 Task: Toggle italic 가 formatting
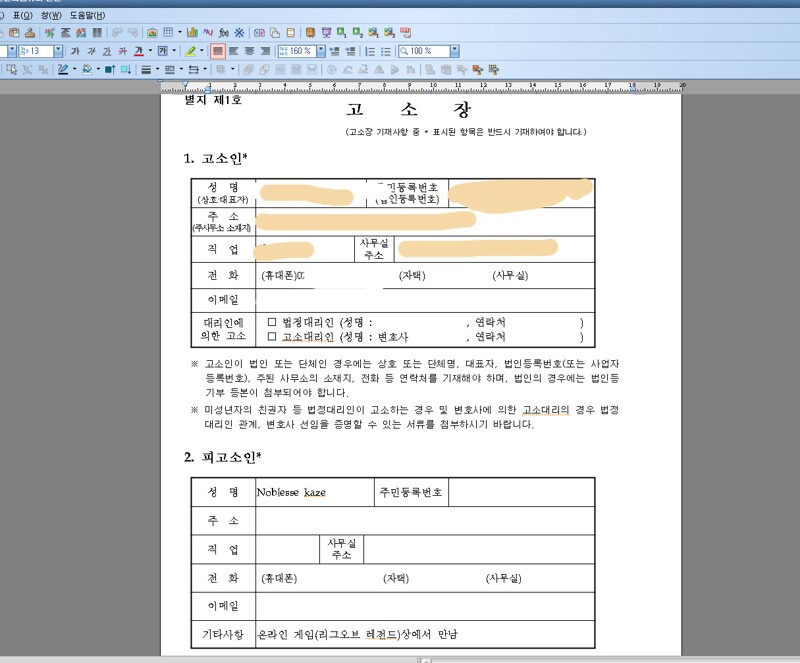(x=91, y=51)
